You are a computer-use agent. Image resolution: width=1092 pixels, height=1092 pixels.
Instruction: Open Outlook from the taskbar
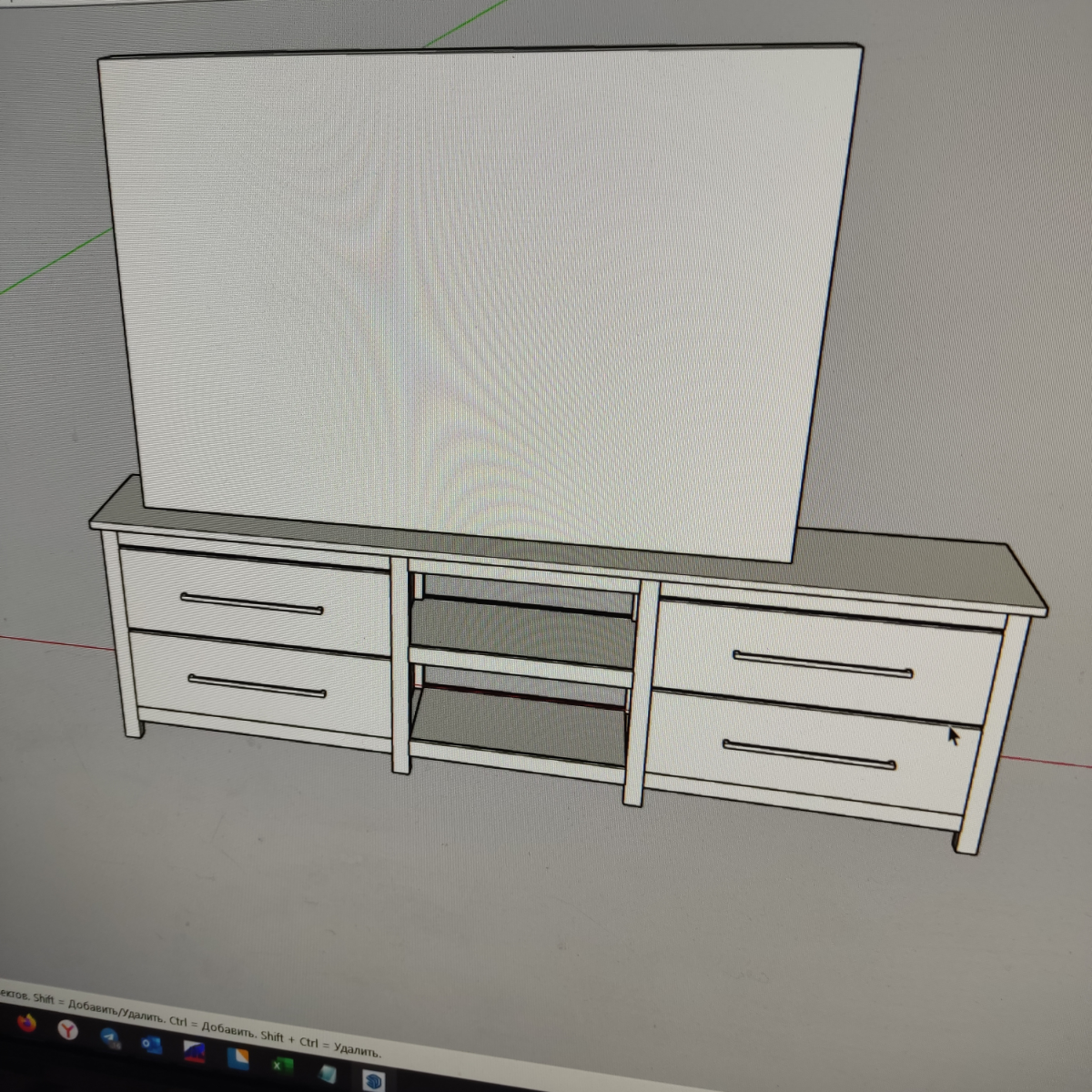coord(151,1046)
